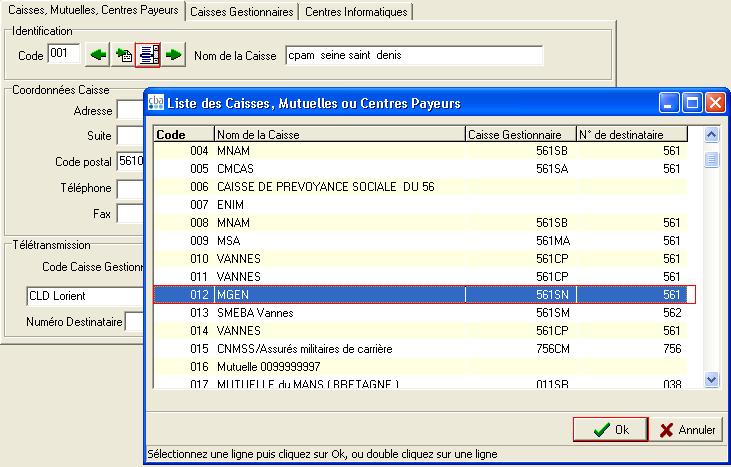Select row 008 MNAM

click(421, 223)
